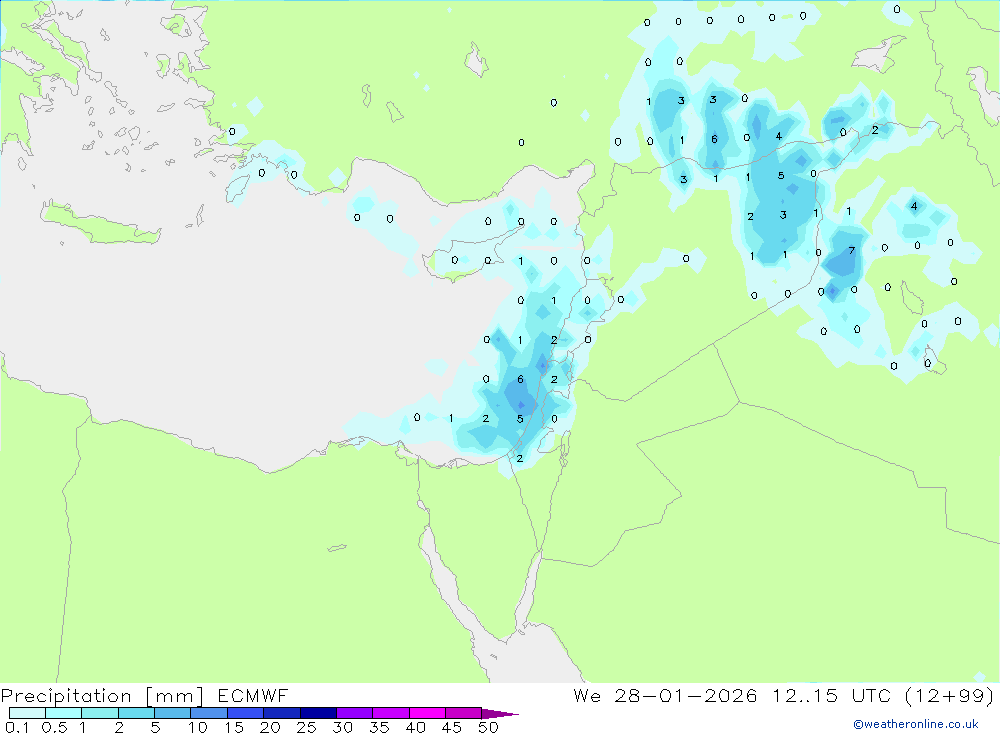Pick the 10 to 15 mm legend color
The image size is (1000, 733).
pos(209,713)
